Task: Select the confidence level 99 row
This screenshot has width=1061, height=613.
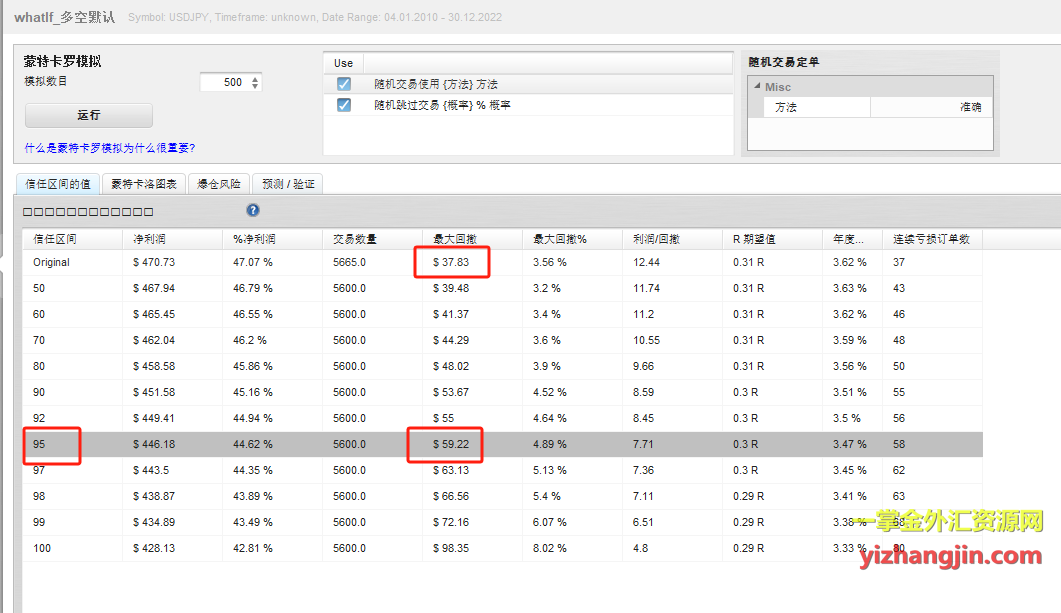Action: 502,522
